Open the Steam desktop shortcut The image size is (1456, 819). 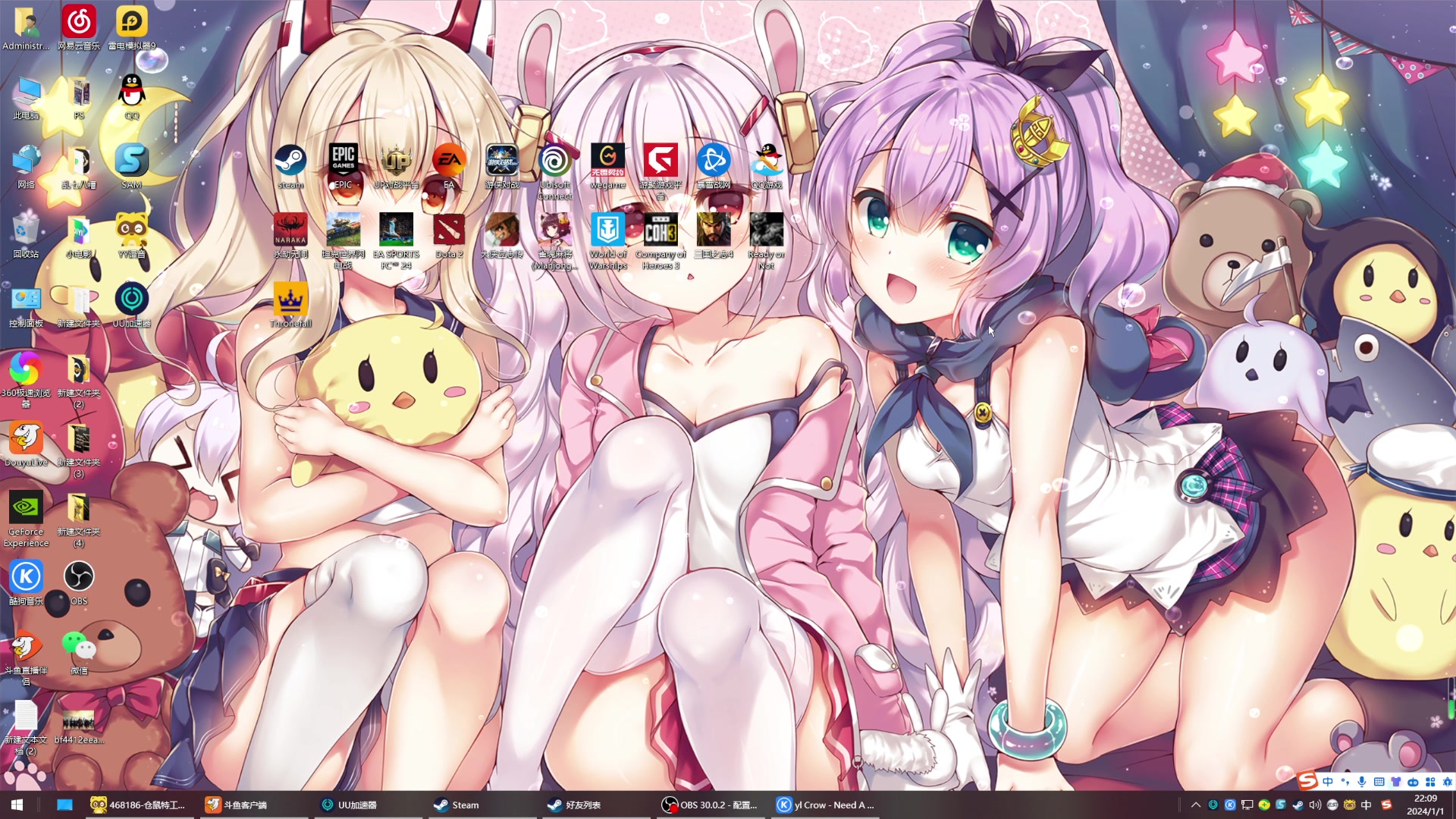click(290, 162)
